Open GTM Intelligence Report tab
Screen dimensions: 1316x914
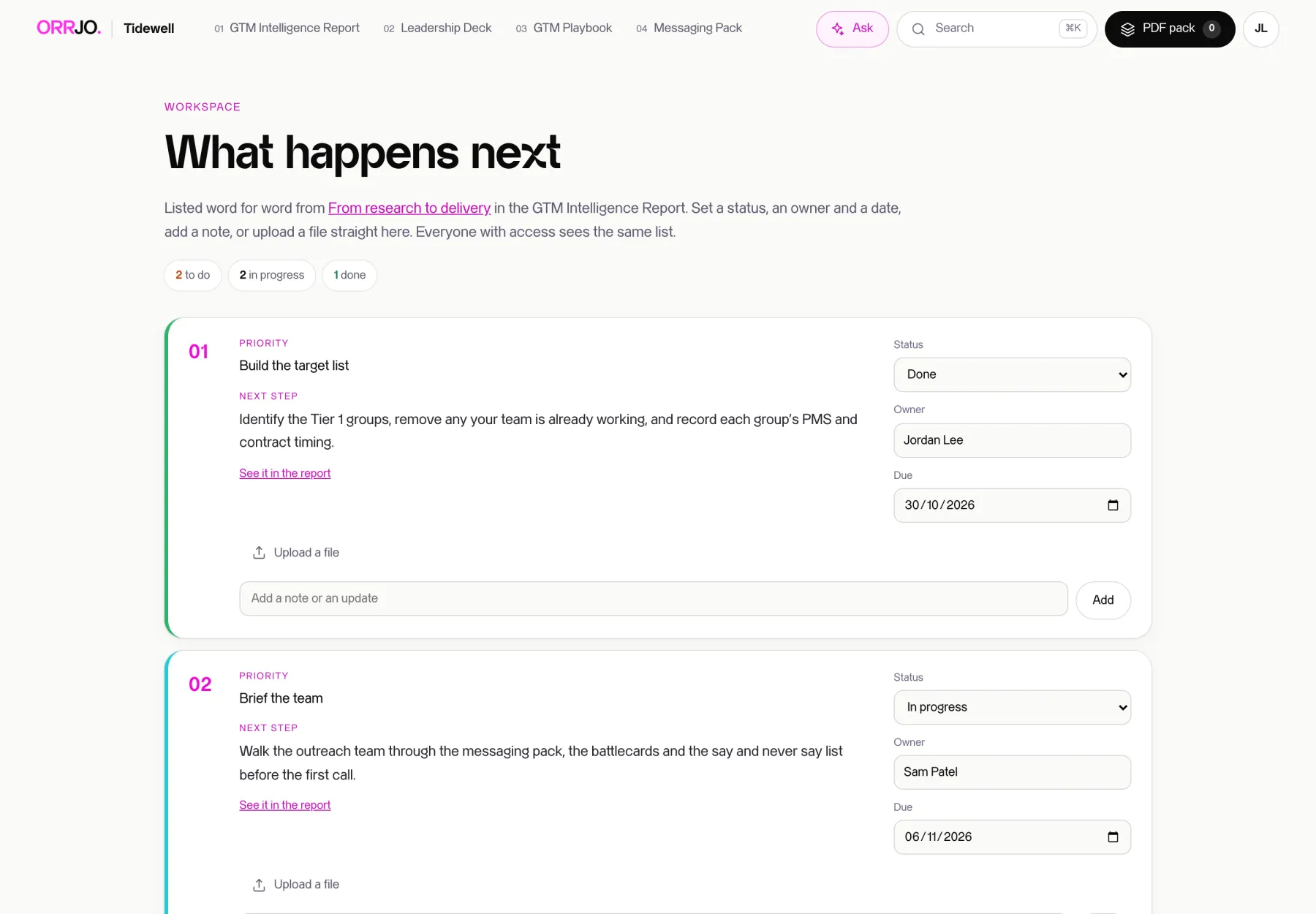pyautogui.click(x=287, y=28)
